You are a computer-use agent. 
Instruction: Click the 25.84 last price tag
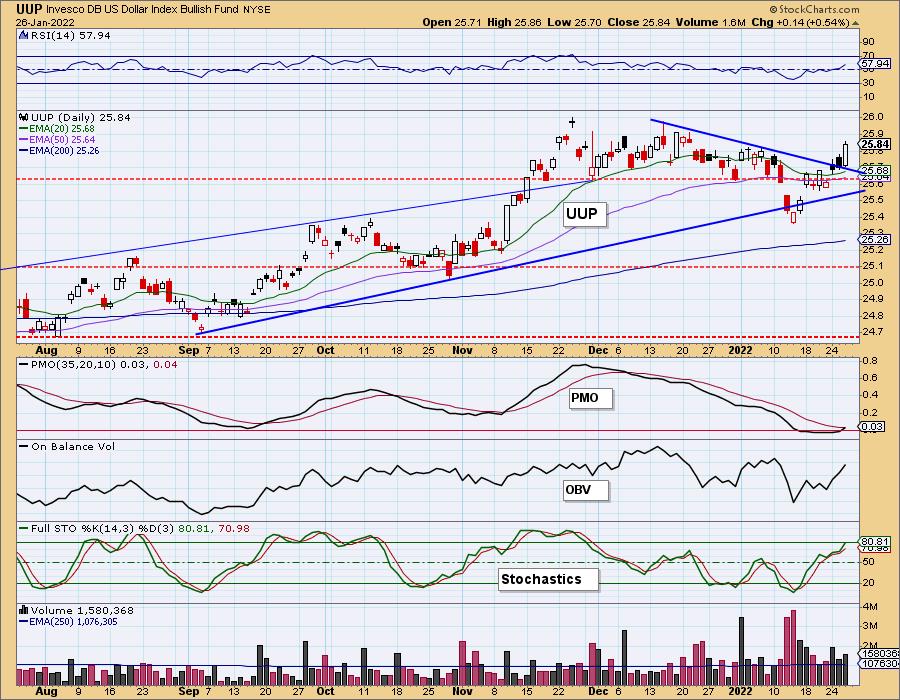point(876,144)
